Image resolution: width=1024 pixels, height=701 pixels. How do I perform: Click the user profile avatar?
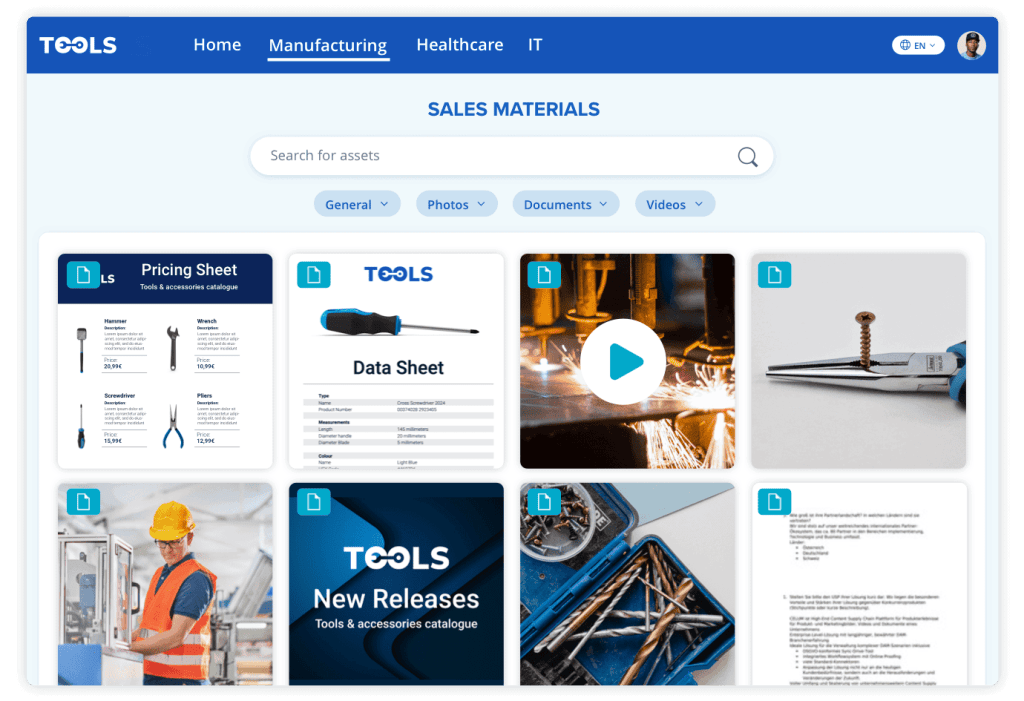971,44
